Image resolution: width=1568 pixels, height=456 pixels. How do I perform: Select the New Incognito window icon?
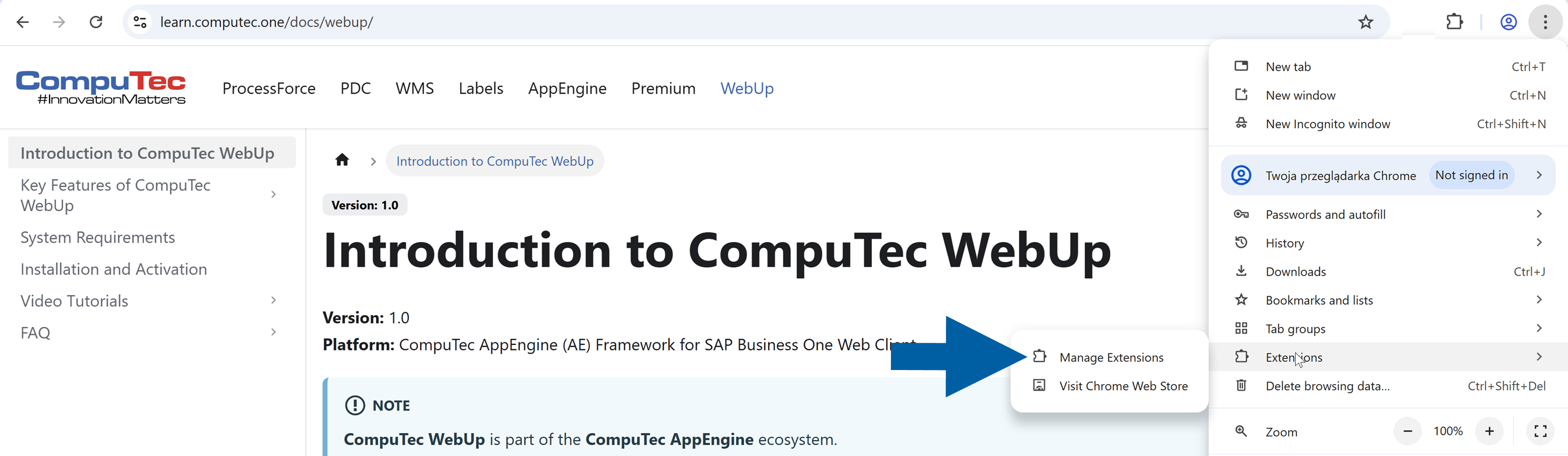coord(1242,123)
